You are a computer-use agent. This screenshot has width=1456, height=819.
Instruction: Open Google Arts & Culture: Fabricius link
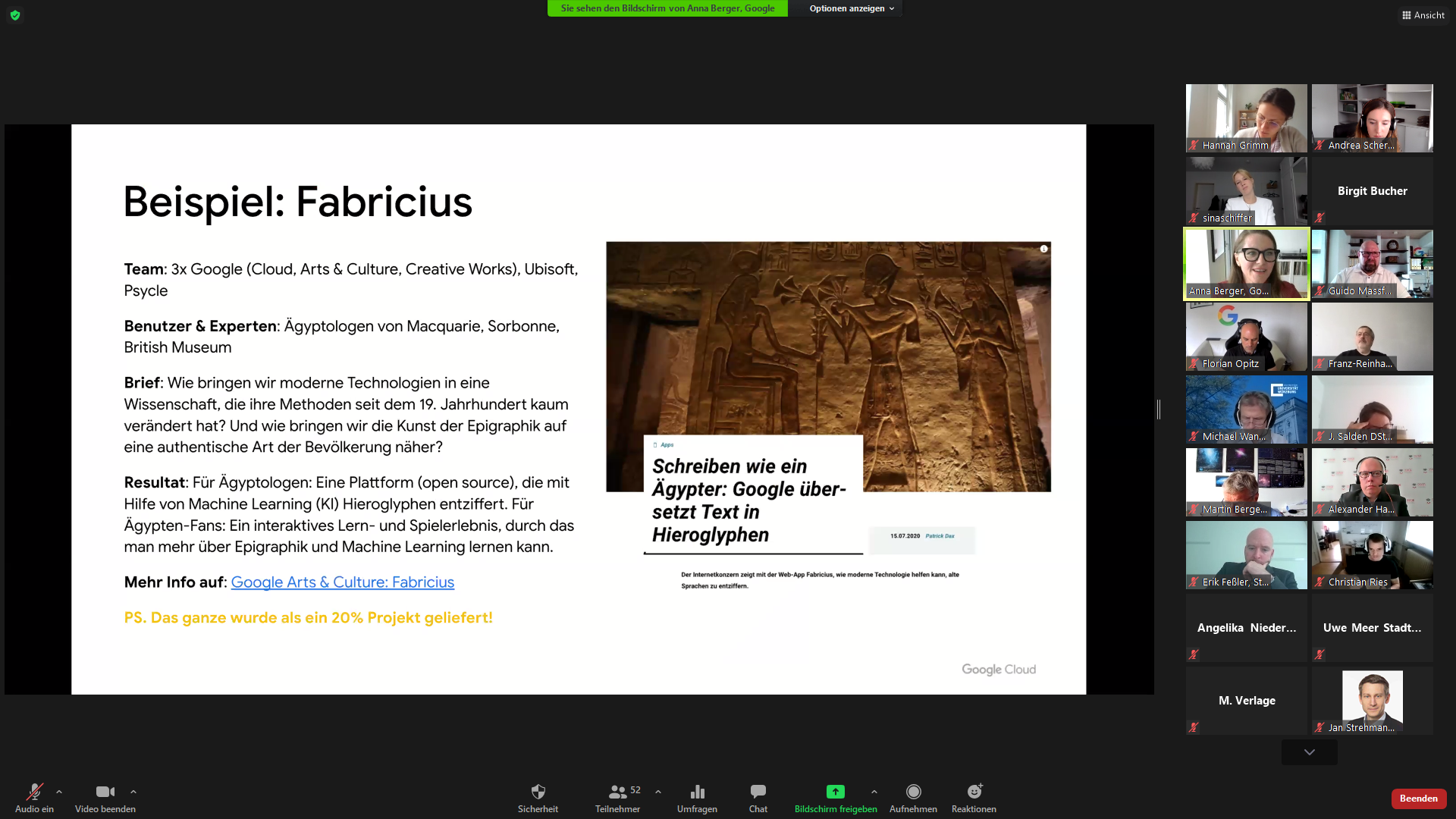[342, 582]
